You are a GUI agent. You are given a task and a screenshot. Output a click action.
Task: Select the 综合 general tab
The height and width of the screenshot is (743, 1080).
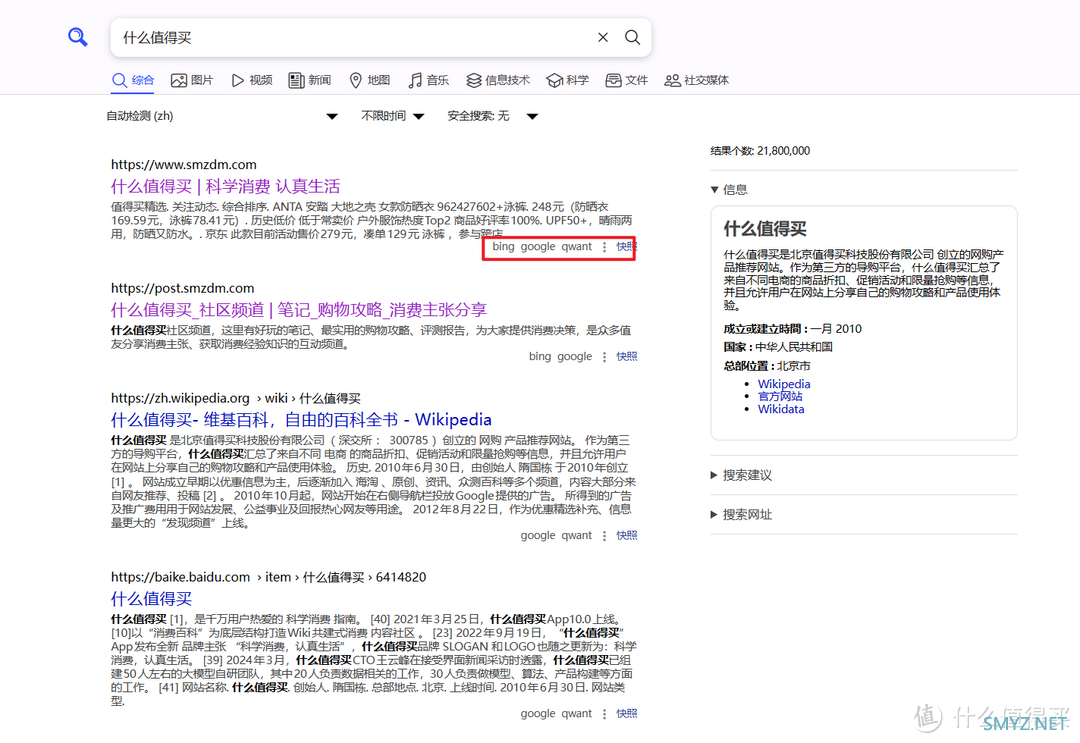[x=133, y=81]
